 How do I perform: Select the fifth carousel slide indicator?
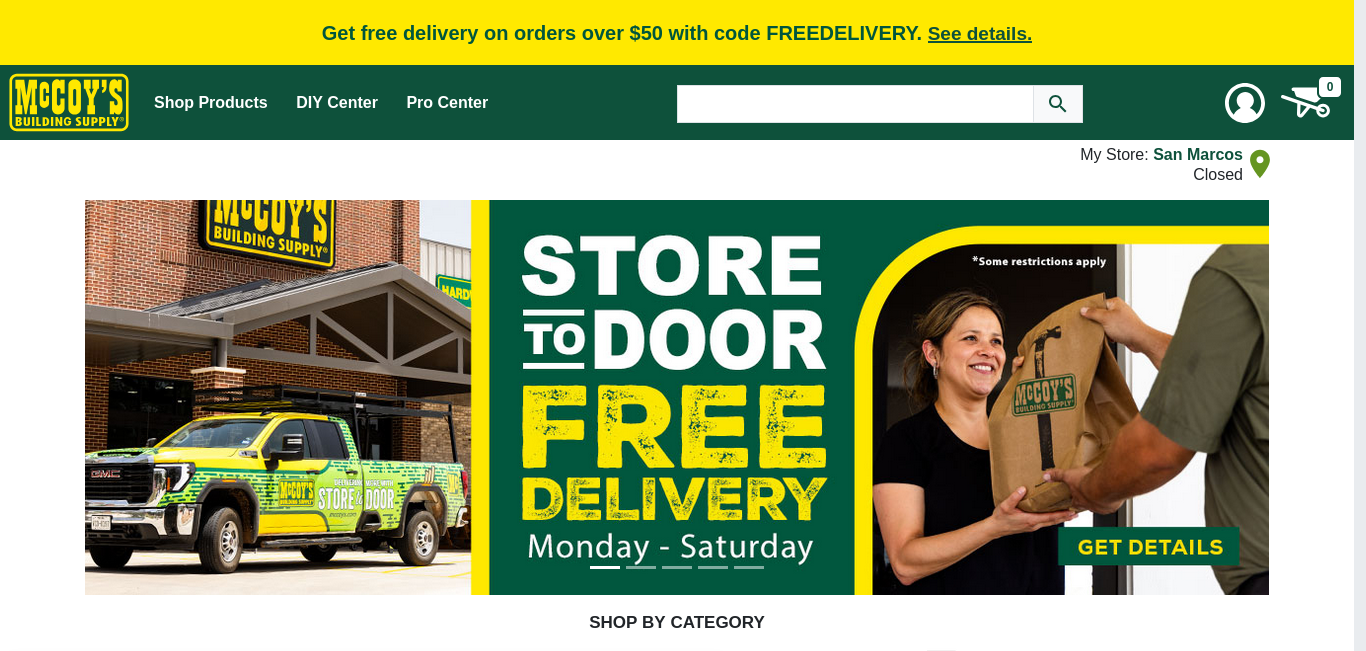[x=749, y=567]
